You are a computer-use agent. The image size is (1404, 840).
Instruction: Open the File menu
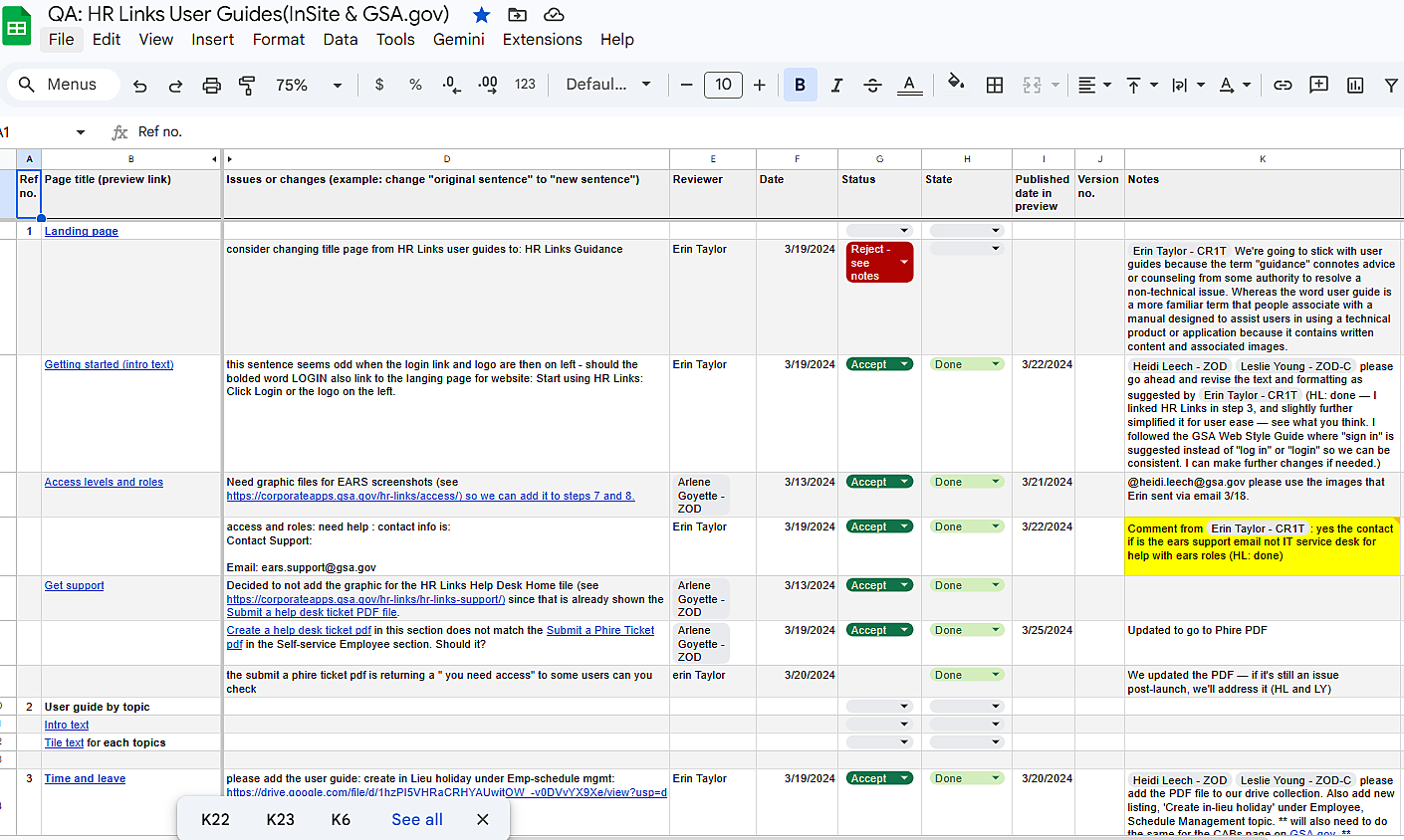(61, 39)
